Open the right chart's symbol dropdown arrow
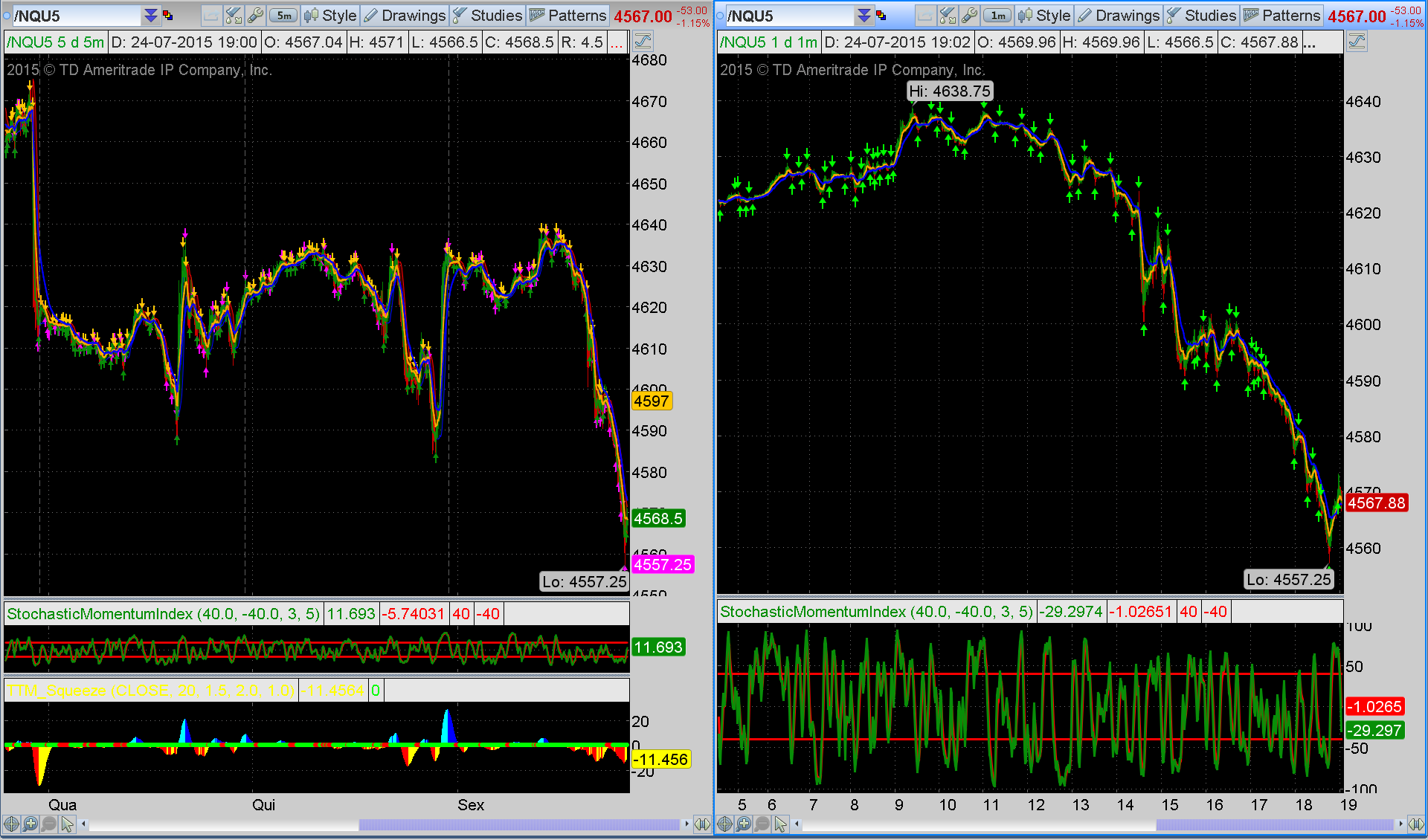This screenshot has width=1428, height=840. tap(863, 16)
